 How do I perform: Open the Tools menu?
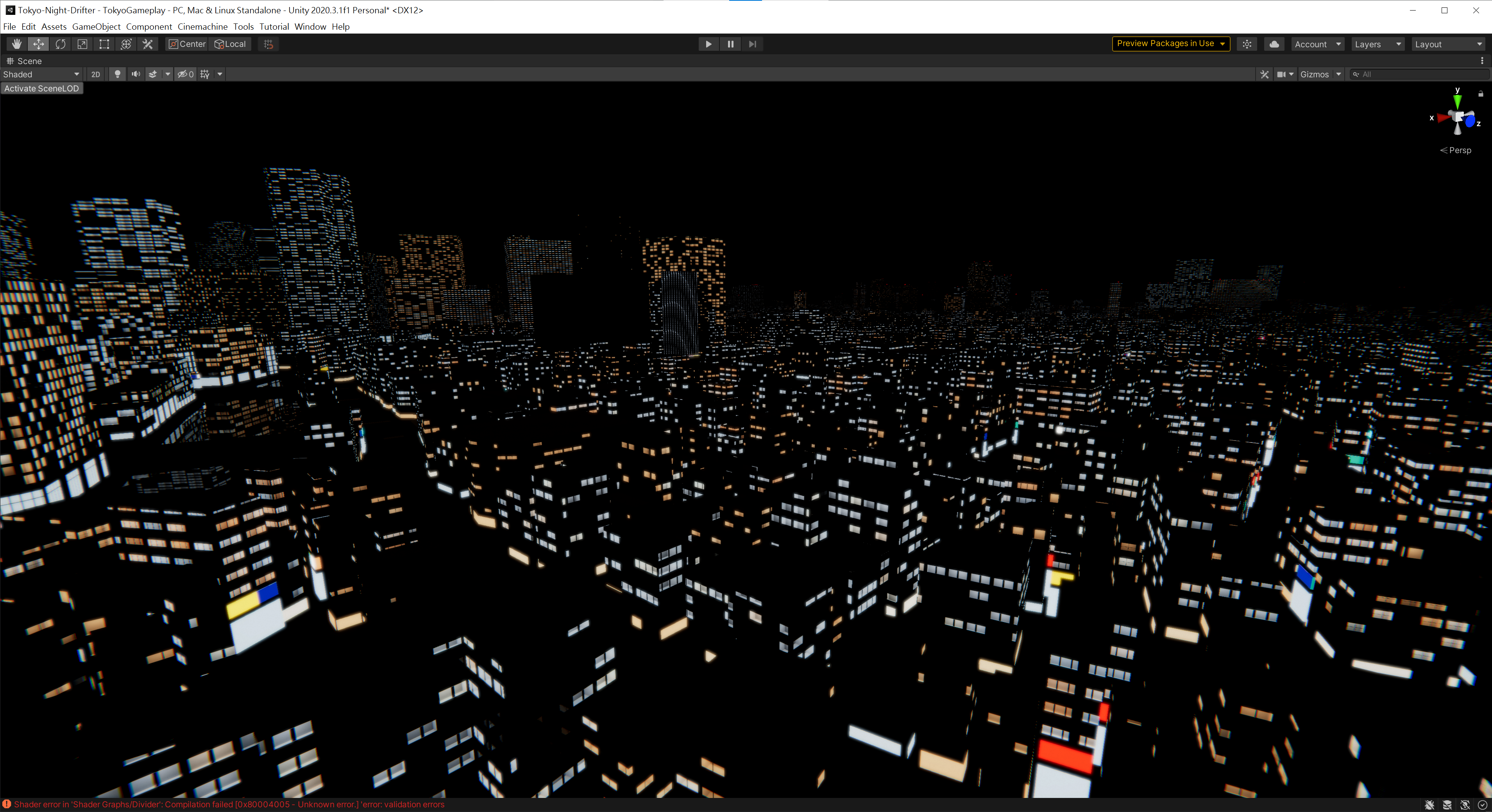pos(243,27)
